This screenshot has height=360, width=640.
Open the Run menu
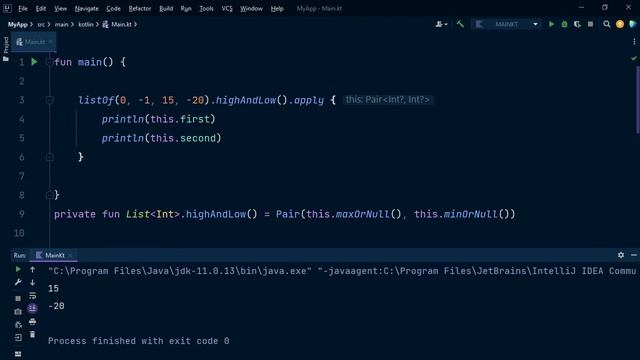pos(186,8)
